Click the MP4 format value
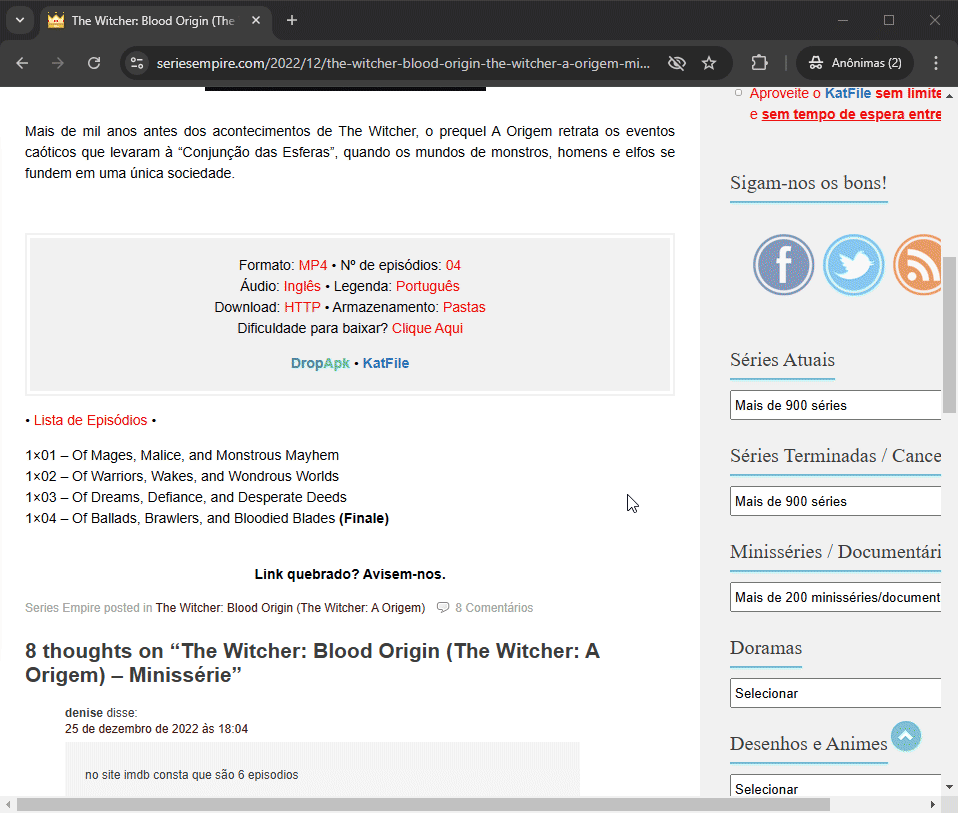The image size is (958, 813). [x=313, y=265]
